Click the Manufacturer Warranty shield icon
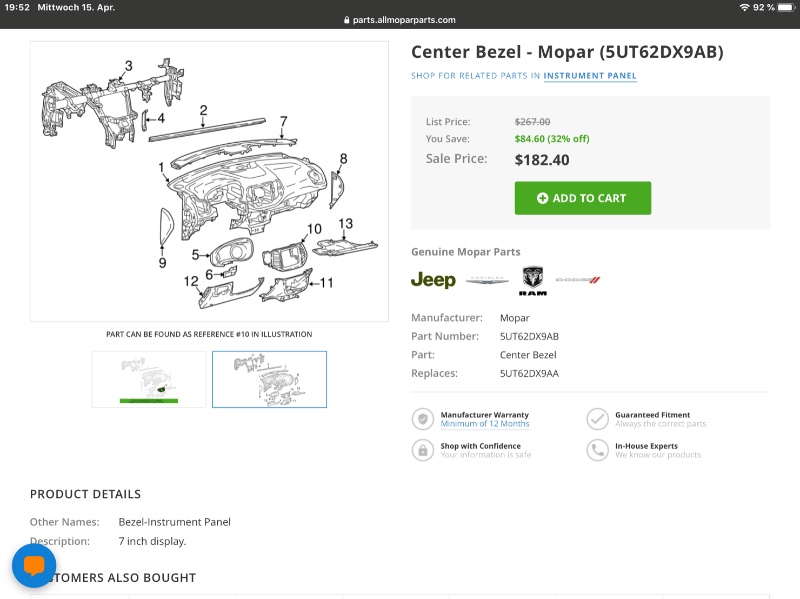This screenshot has height=599, width=800. [423, 419]
